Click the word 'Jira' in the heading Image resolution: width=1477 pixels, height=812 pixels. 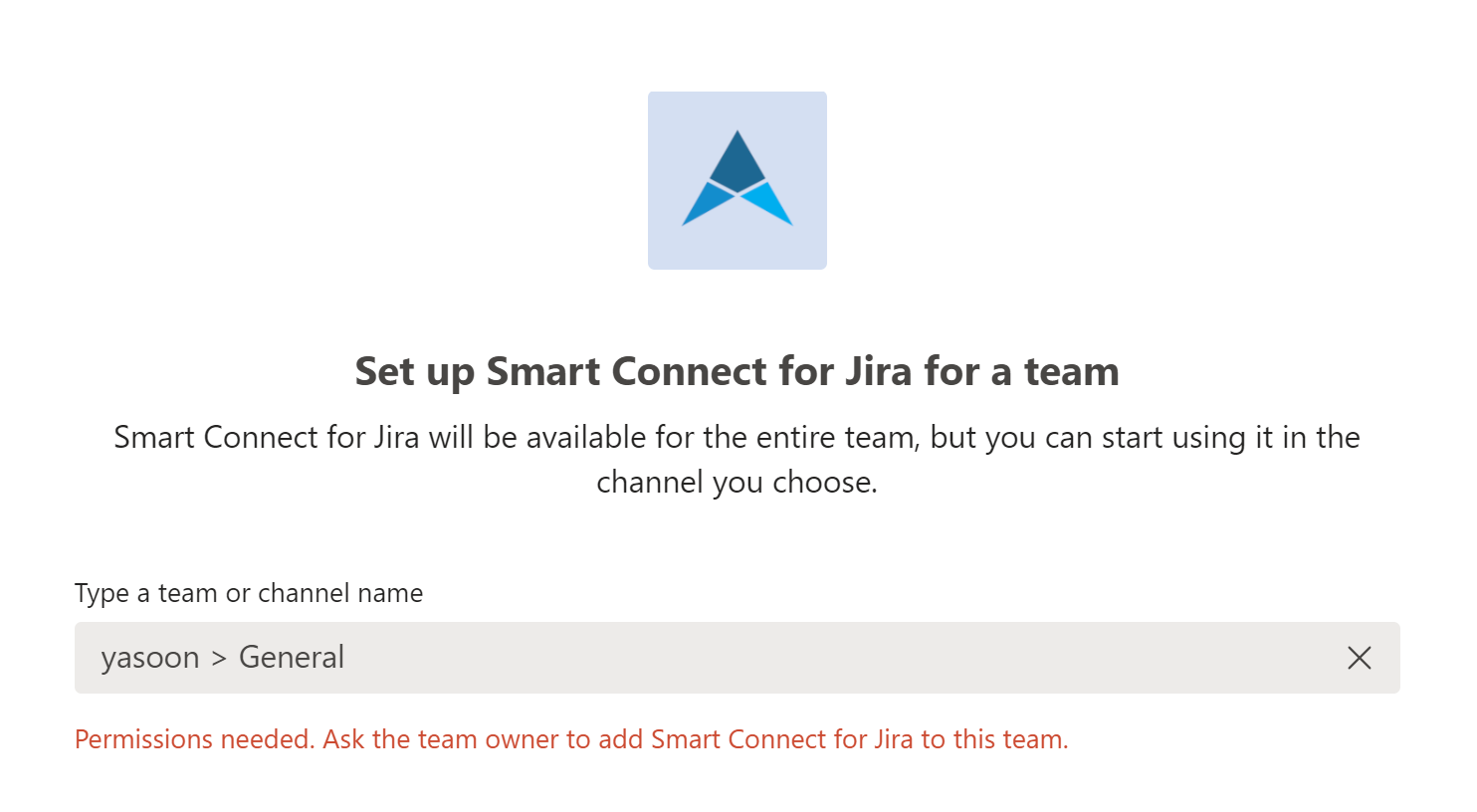coord(878,371)
